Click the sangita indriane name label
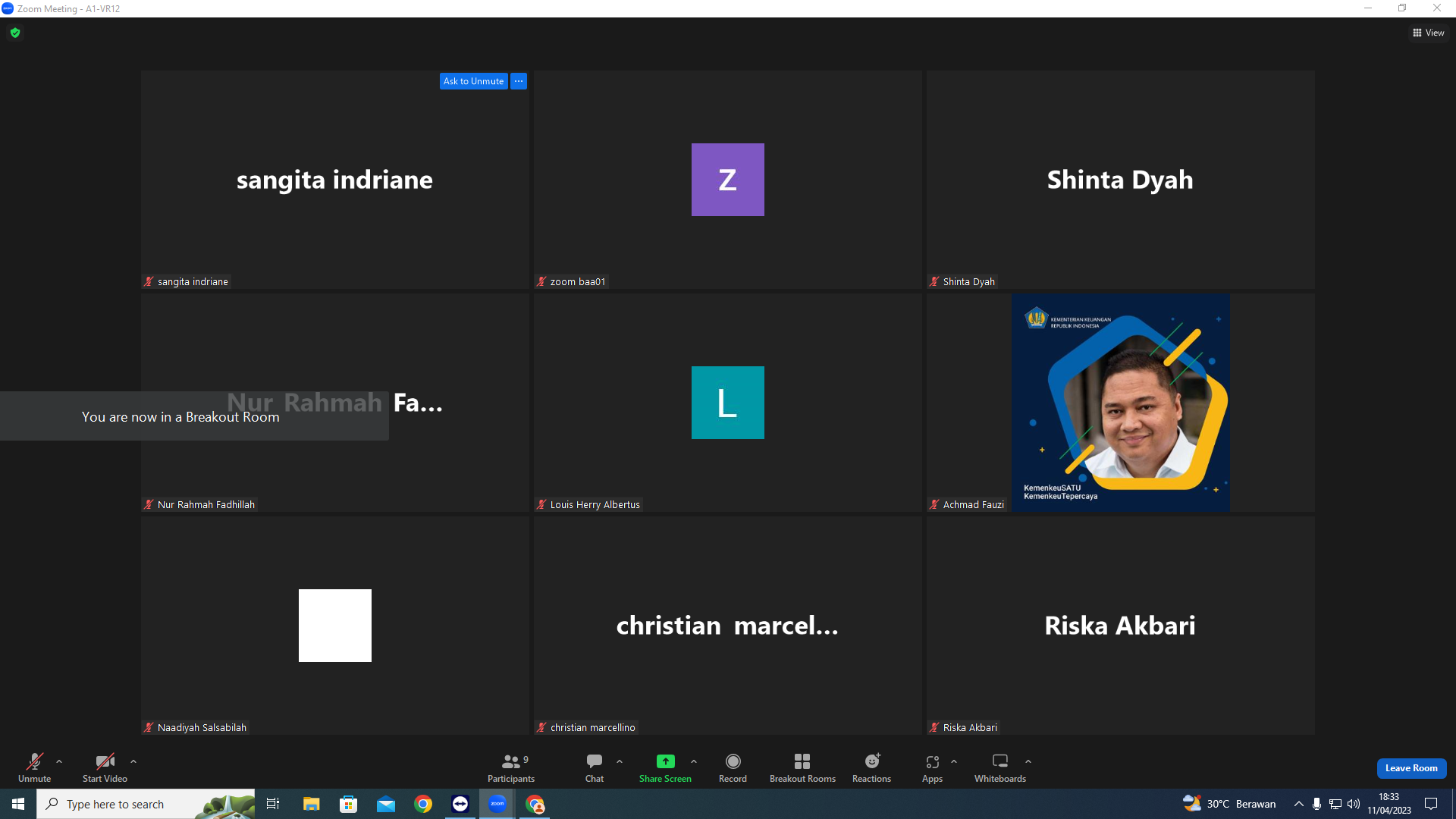This screenshot has height=819, width=1456. click(193, 281)
